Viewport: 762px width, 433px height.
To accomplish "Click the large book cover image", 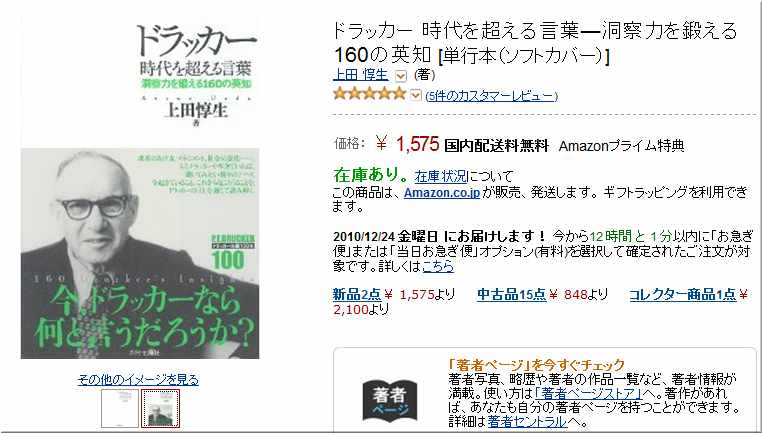I will [140, 190].
